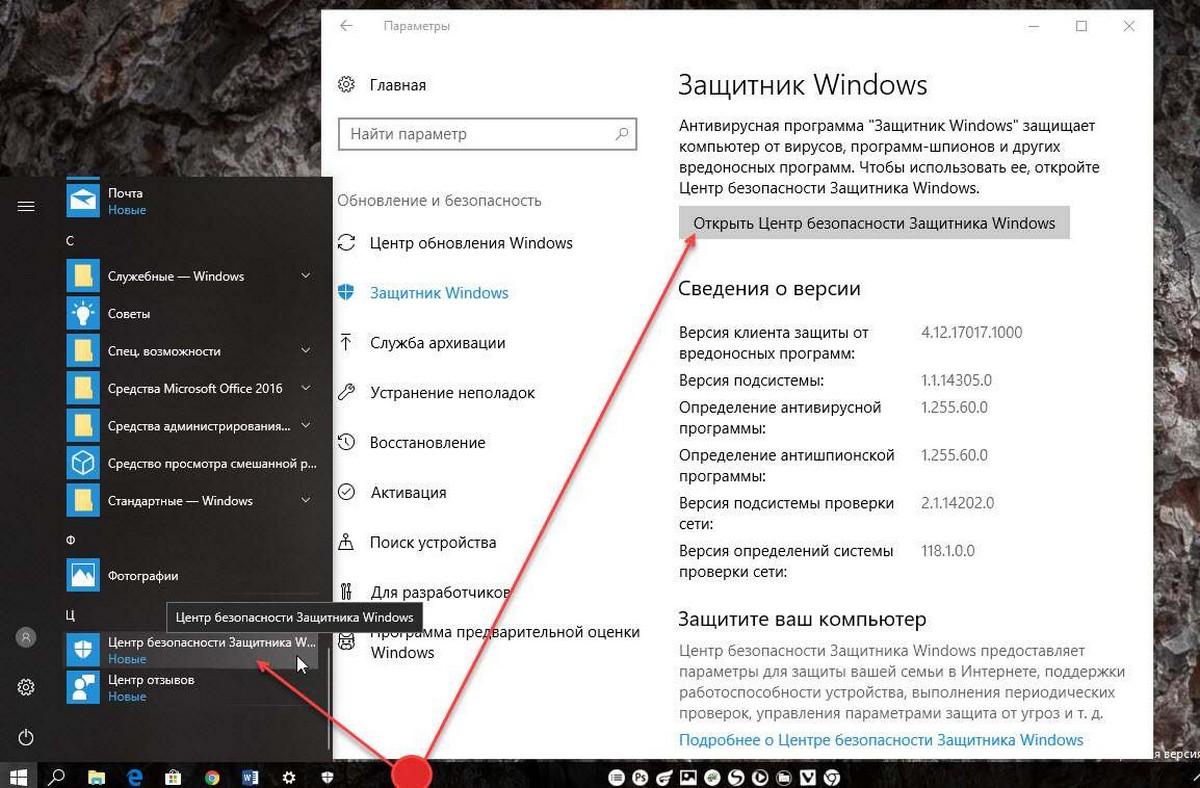Click Открыть Центр безопасности Защитника Windows button
The image size is (1200, 788).
tap(874, 223)
